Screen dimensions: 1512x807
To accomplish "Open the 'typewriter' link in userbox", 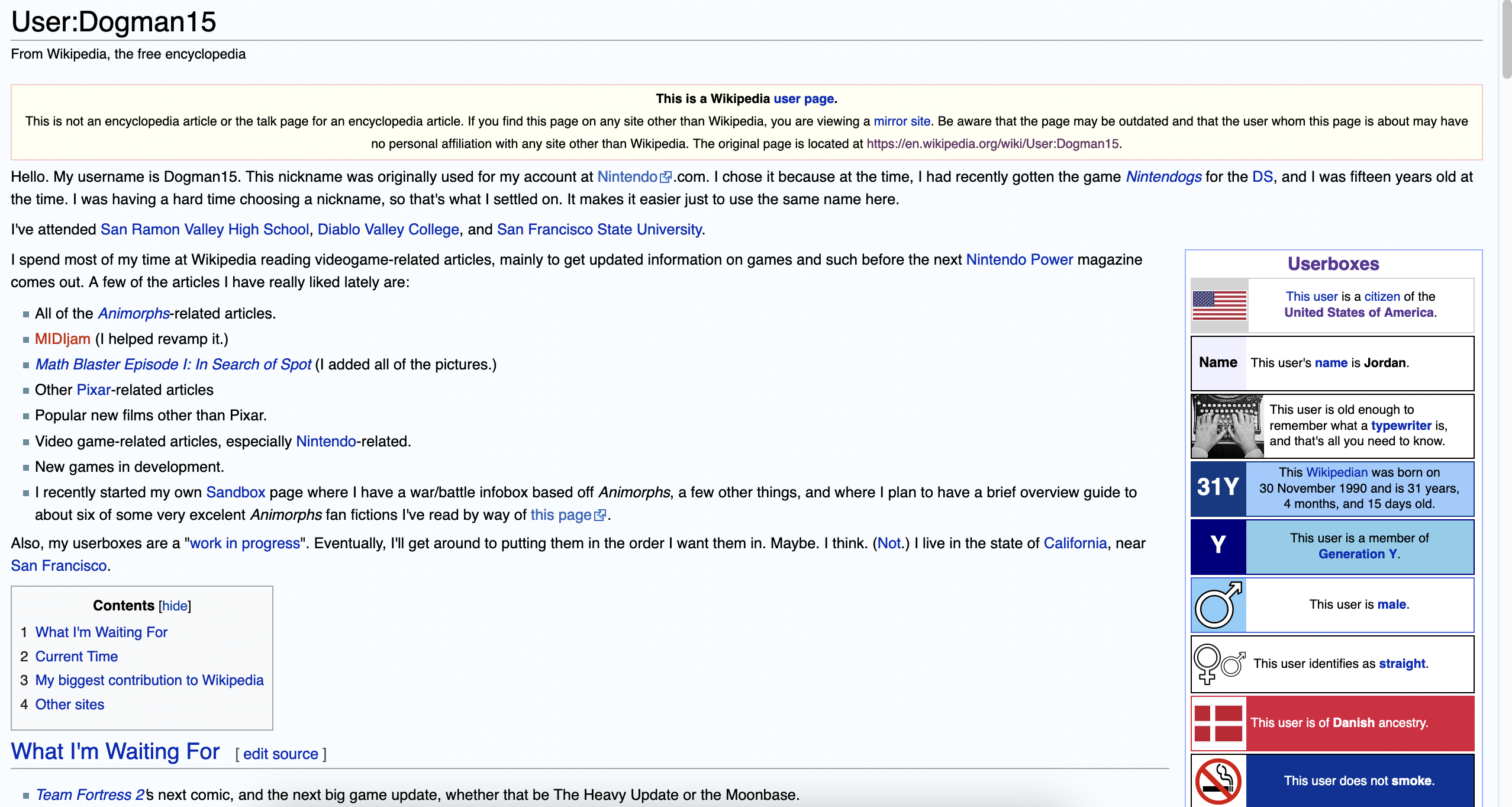I will [x=1401, y=426].
